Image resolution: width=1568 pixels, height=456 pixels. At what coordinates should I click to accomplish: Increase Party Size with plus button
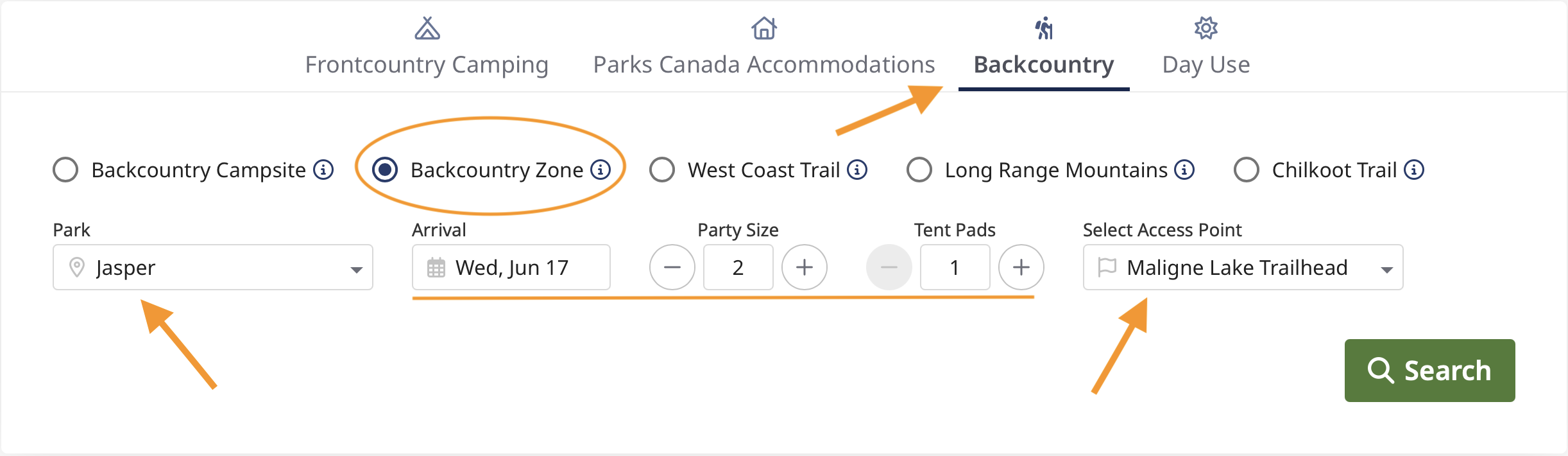[805, 267]
